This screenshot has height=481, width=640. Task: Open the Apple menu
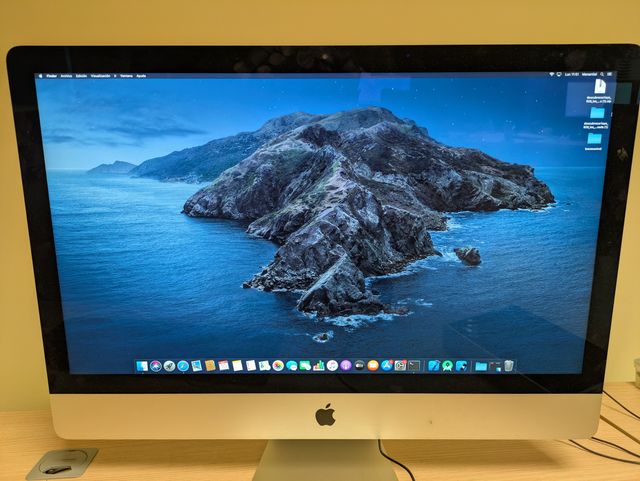pos(40,76)
